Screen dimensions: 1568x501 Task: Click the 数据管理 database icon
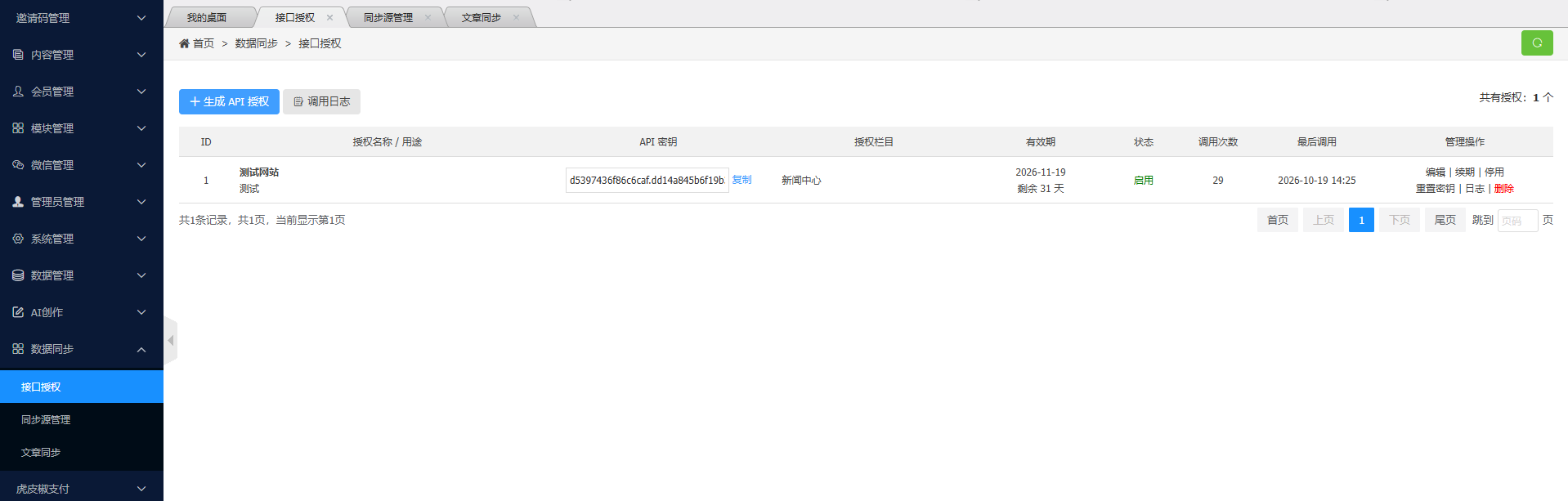[x=18, y=275]
